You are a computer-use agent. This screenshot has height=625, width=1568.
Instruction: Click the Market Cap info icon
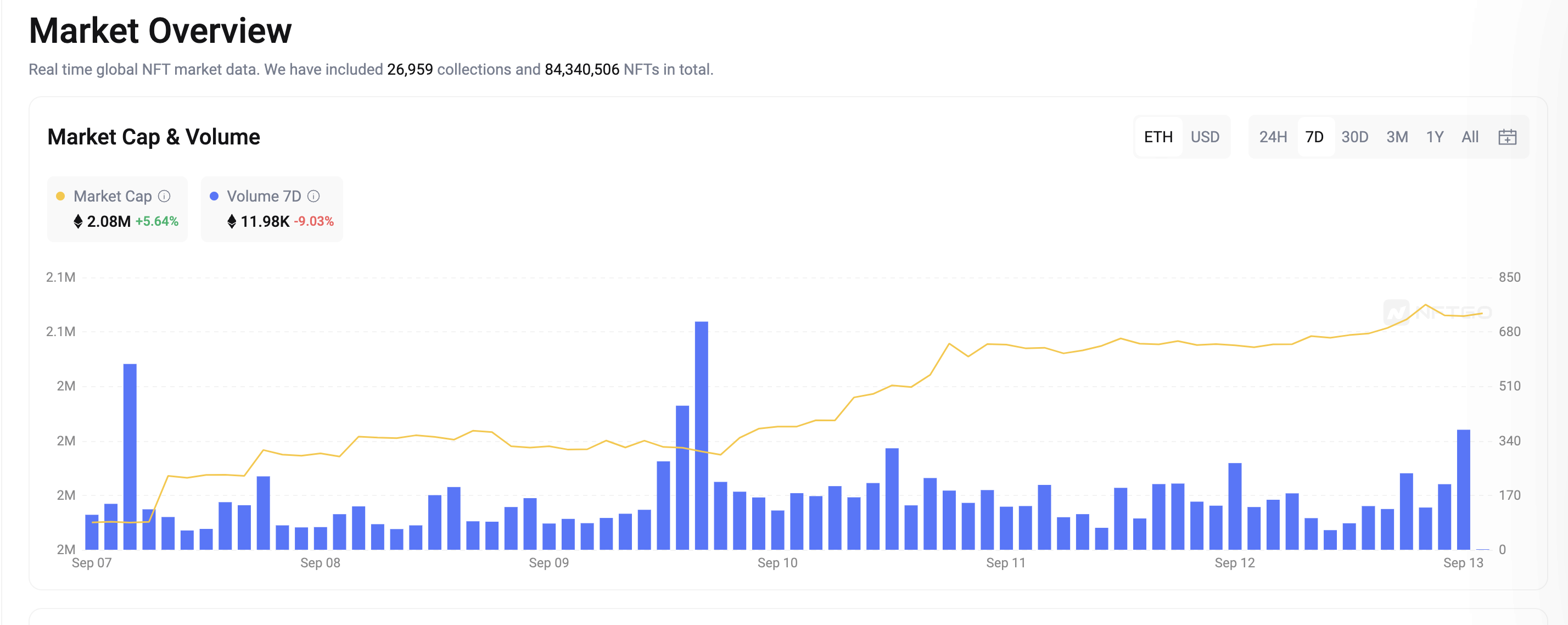point(164,196)
